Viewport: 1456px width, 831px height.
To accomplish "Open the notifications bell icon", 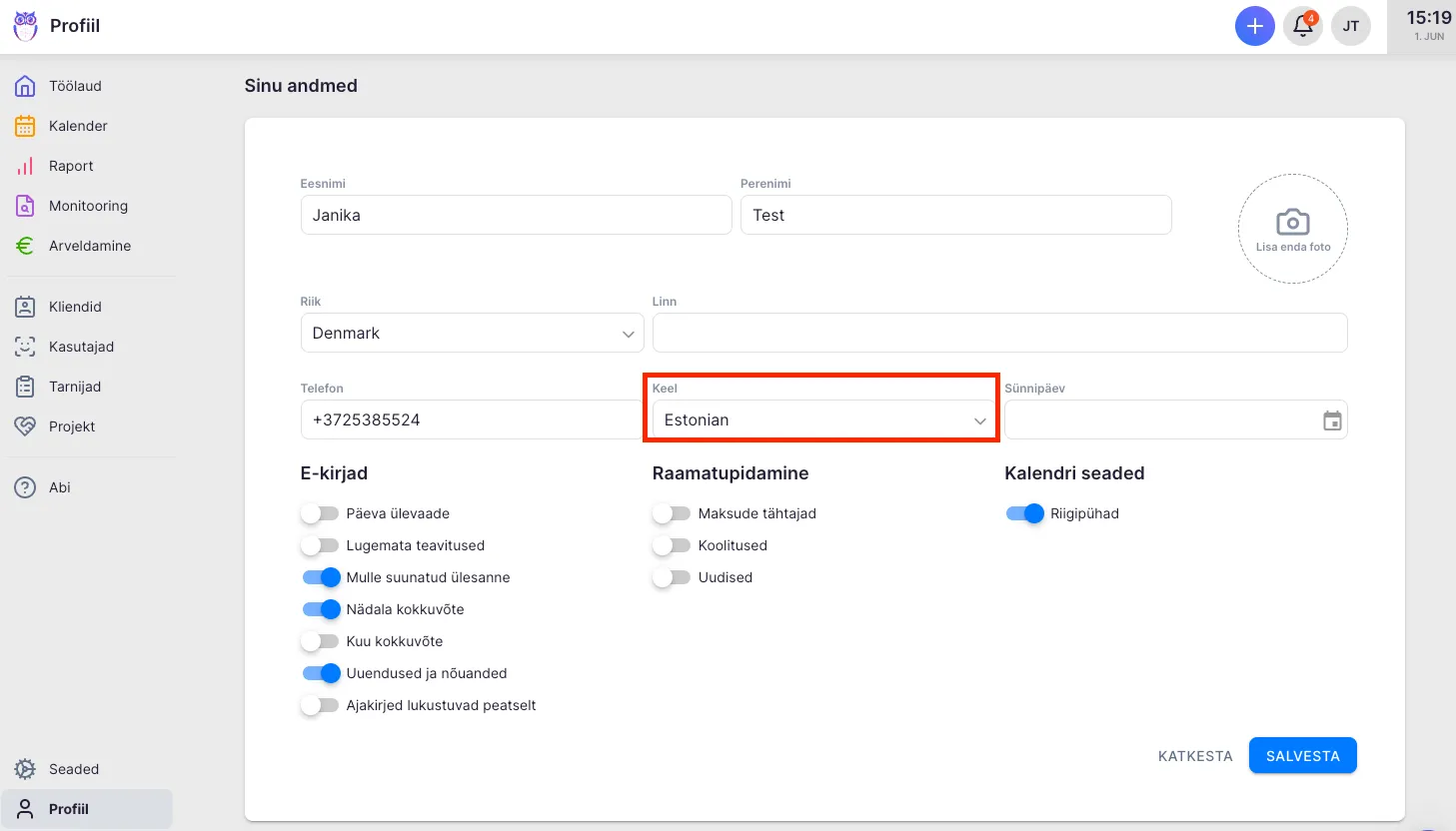I will pyautogui.click(x=1303, y=26).
